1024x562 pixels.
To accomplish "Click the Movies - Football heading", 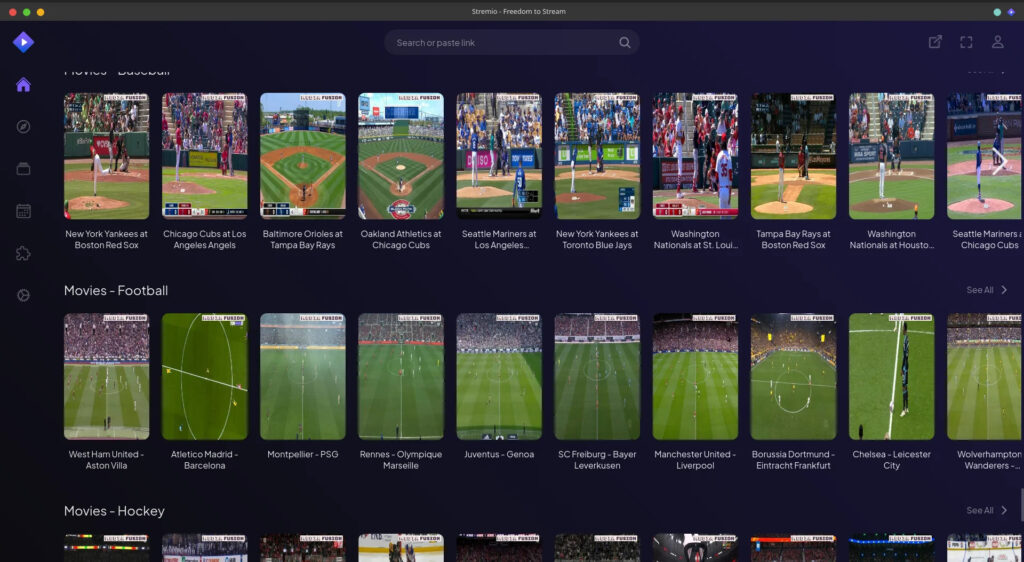I will pyautogui.click(x=116, y=290).
